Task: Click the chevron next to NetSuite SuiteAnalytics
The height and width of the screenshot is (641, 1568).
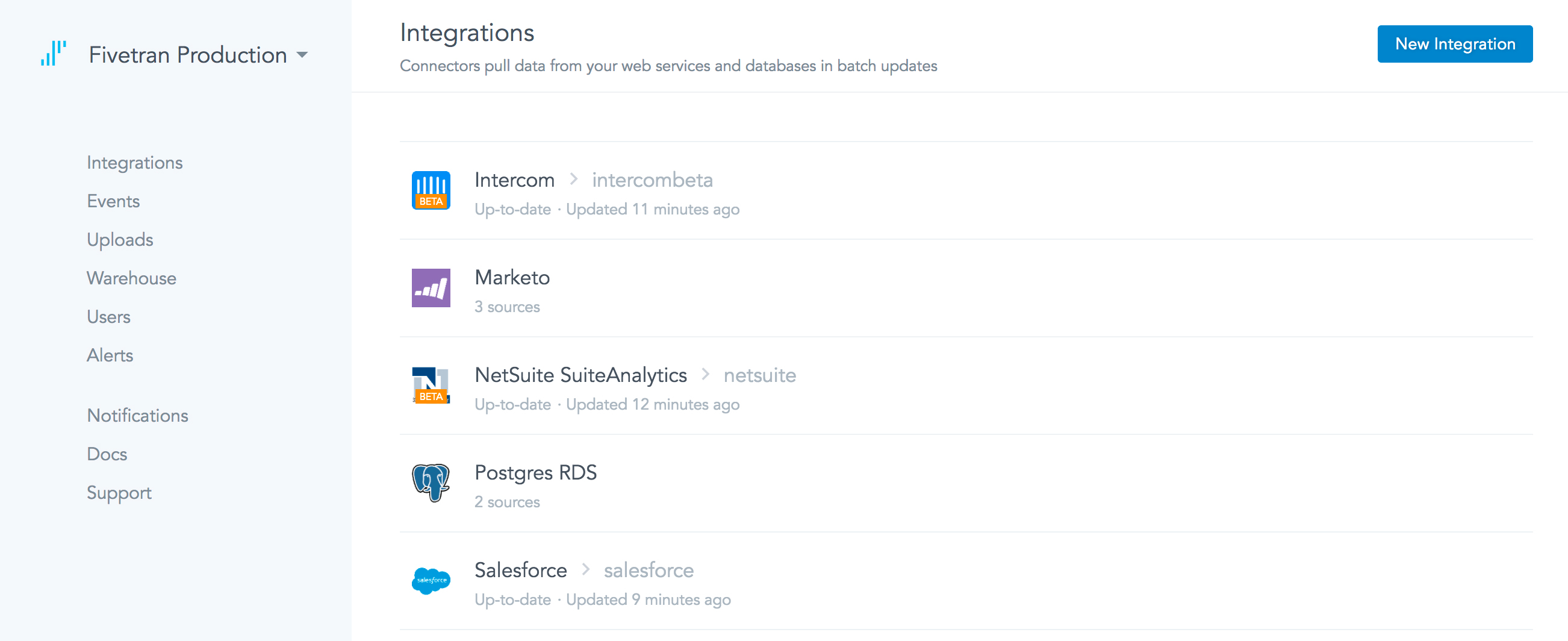Action: click(x=706, y=374)
